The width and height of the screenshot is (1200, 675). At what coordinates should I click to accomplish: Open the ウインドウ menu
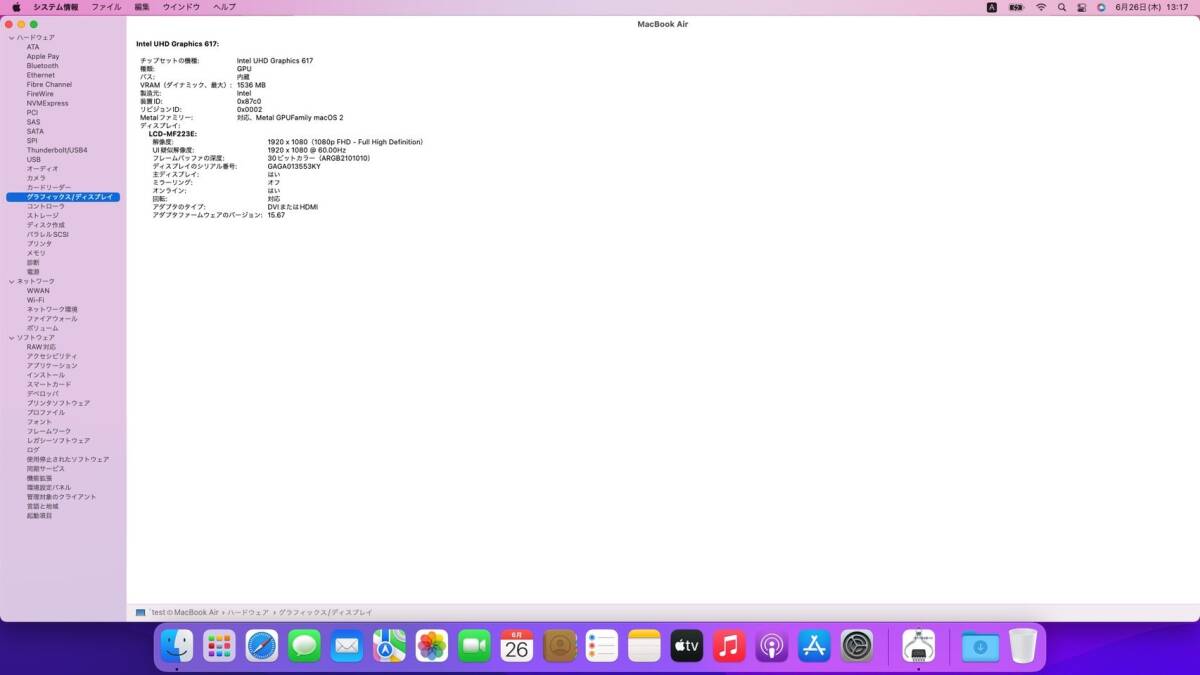click(x=182, y=7)
